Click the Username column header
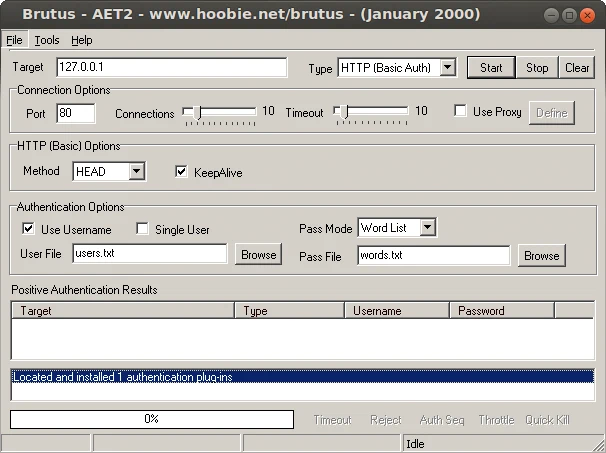Viewport: 606px width, 453px height. pyautogui.click(x=397, y=311)
